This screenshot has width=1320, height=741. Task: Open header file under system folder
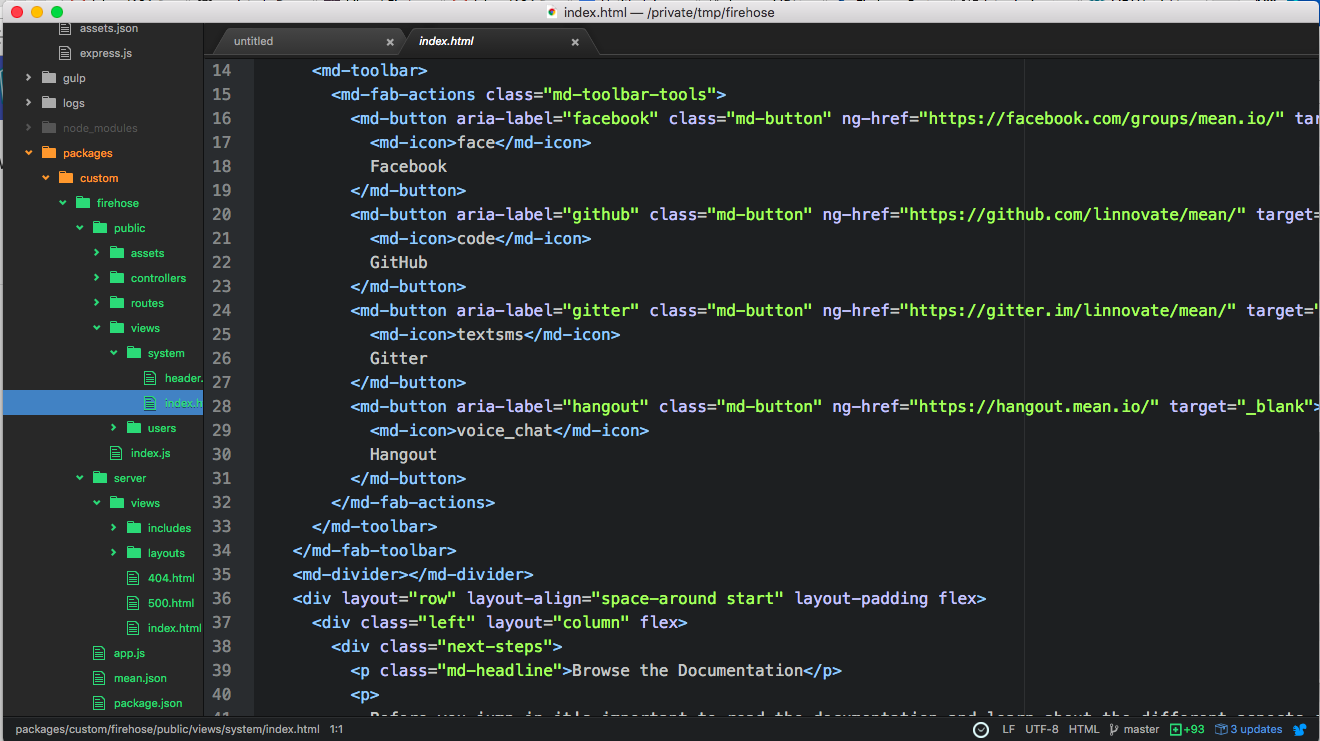[x=184, y=378]
